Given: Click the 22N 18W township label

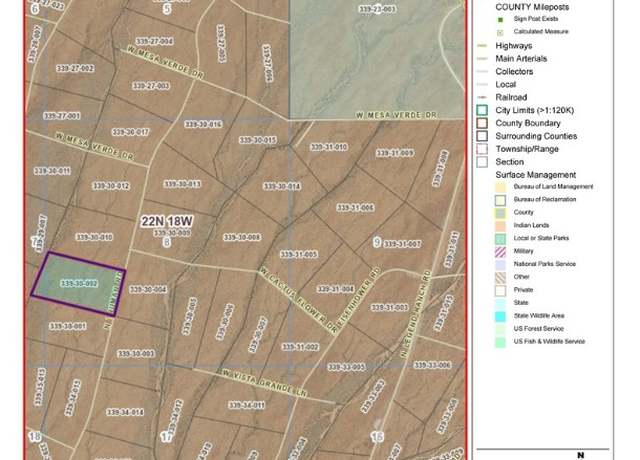Looking at the screenshot, I should pos(167,221).
